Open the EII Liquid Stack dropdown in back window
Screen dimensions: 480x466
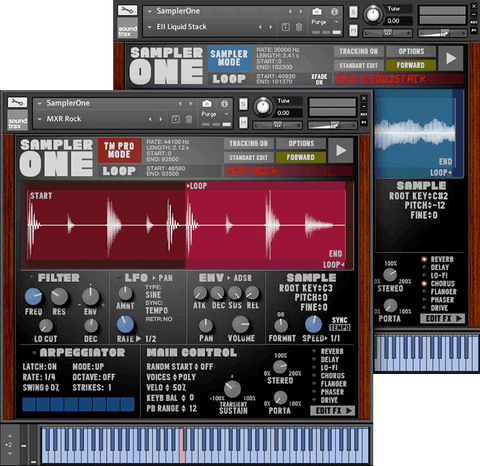(150, 27)
